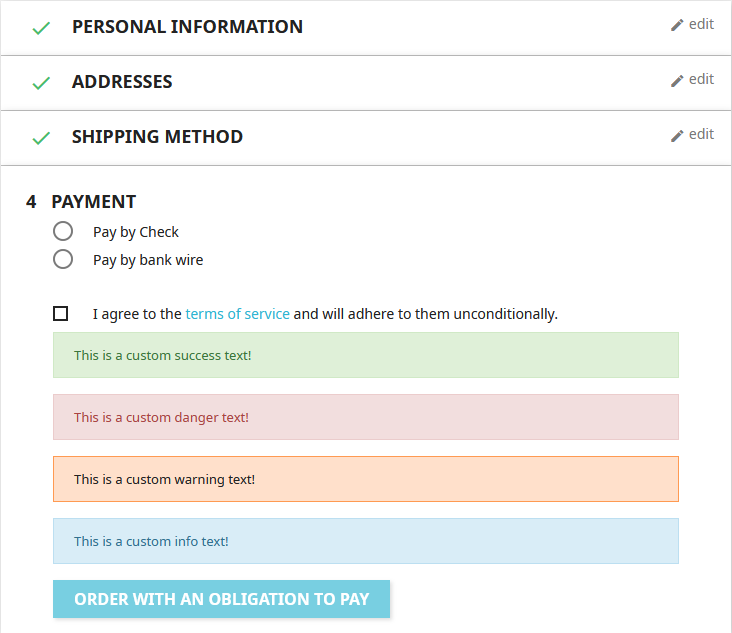Expand the Personal Information section header
The image size is (732, 633).
[187, 27]
